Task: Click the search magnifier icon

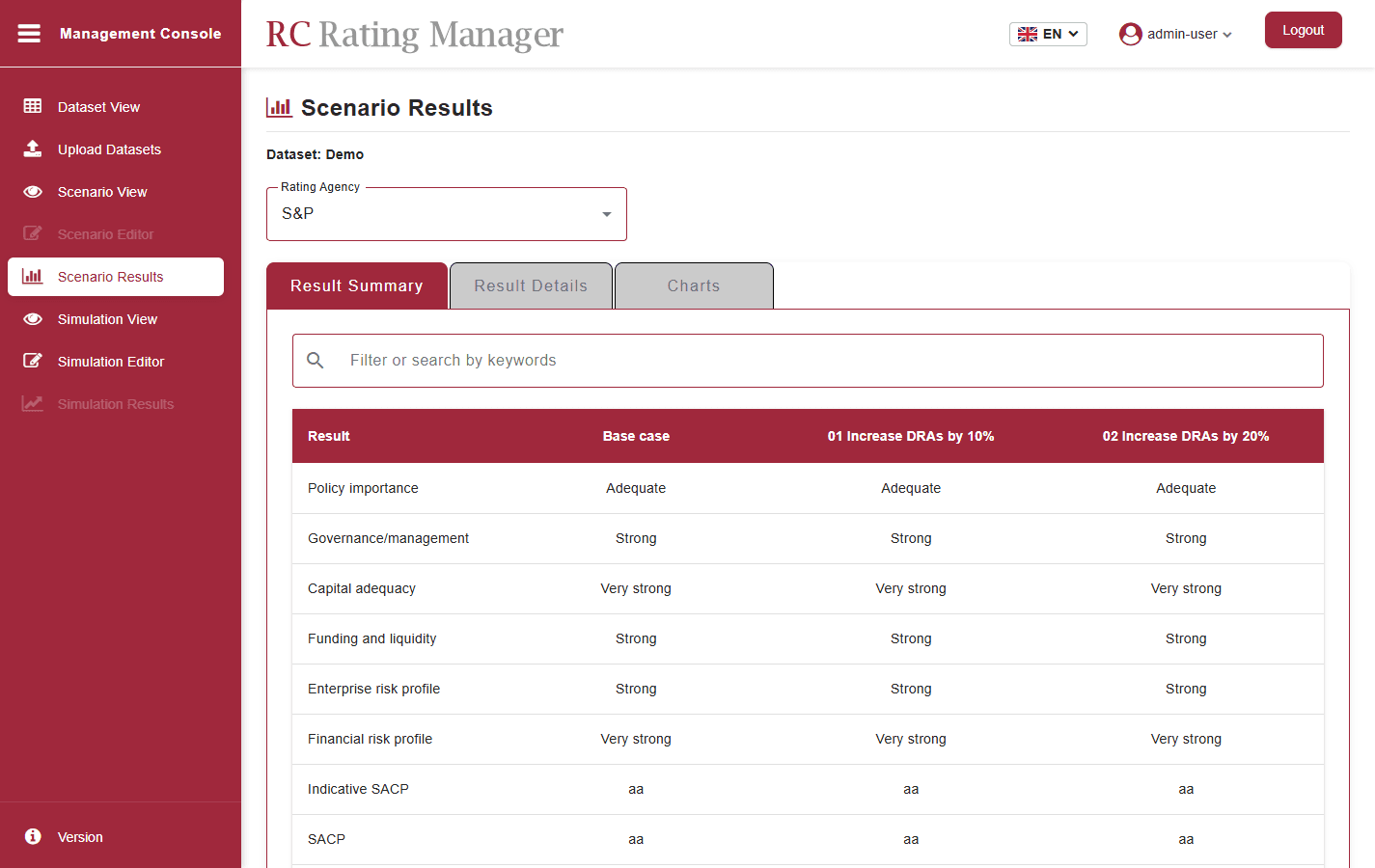Action: coord(315,360)
